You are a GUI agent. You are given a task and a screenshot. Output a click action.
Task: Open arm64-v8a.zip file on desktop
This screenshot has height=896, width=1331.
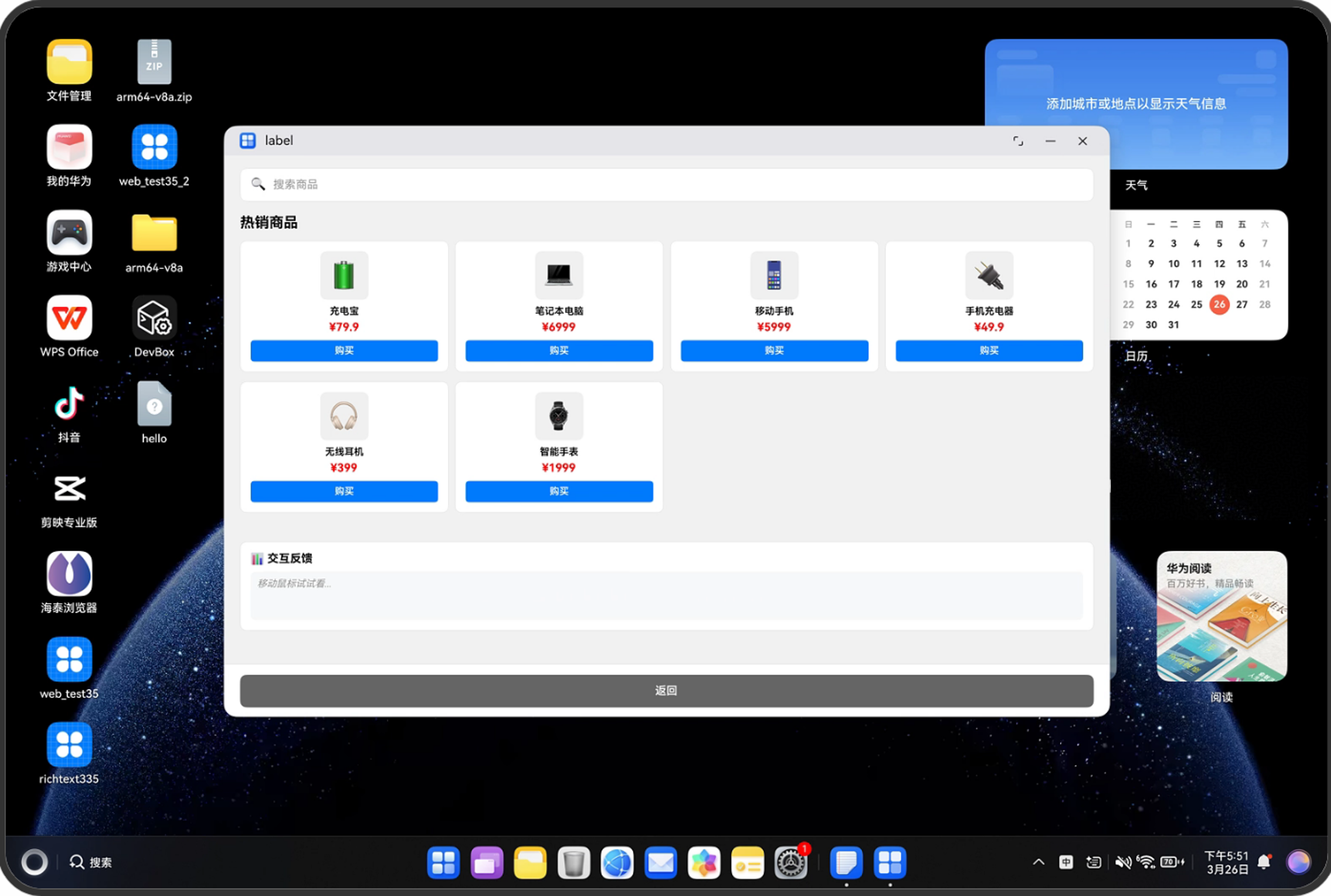[x=154, y=62]
